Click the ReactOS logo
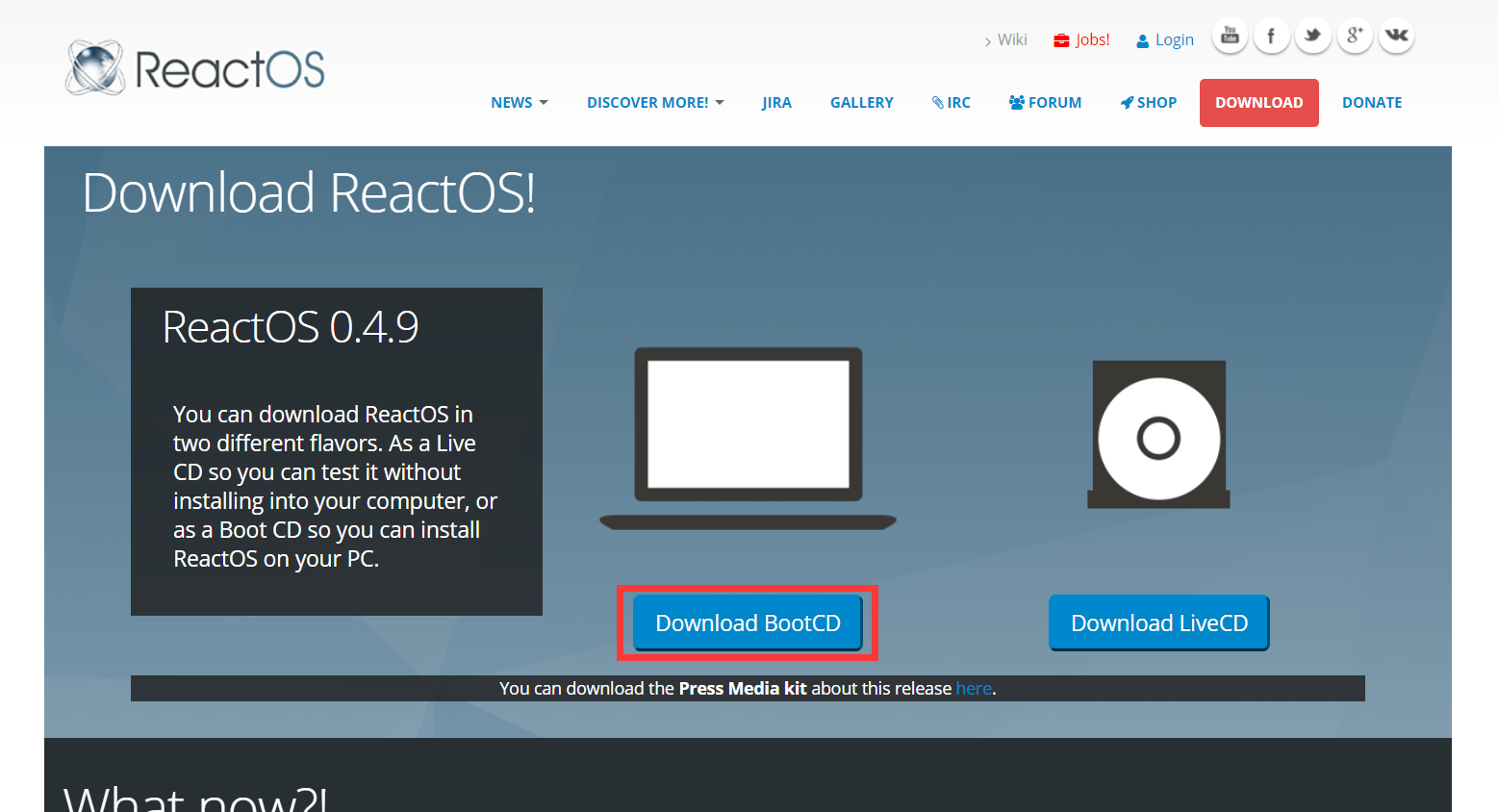 click(x=195, y=68)
